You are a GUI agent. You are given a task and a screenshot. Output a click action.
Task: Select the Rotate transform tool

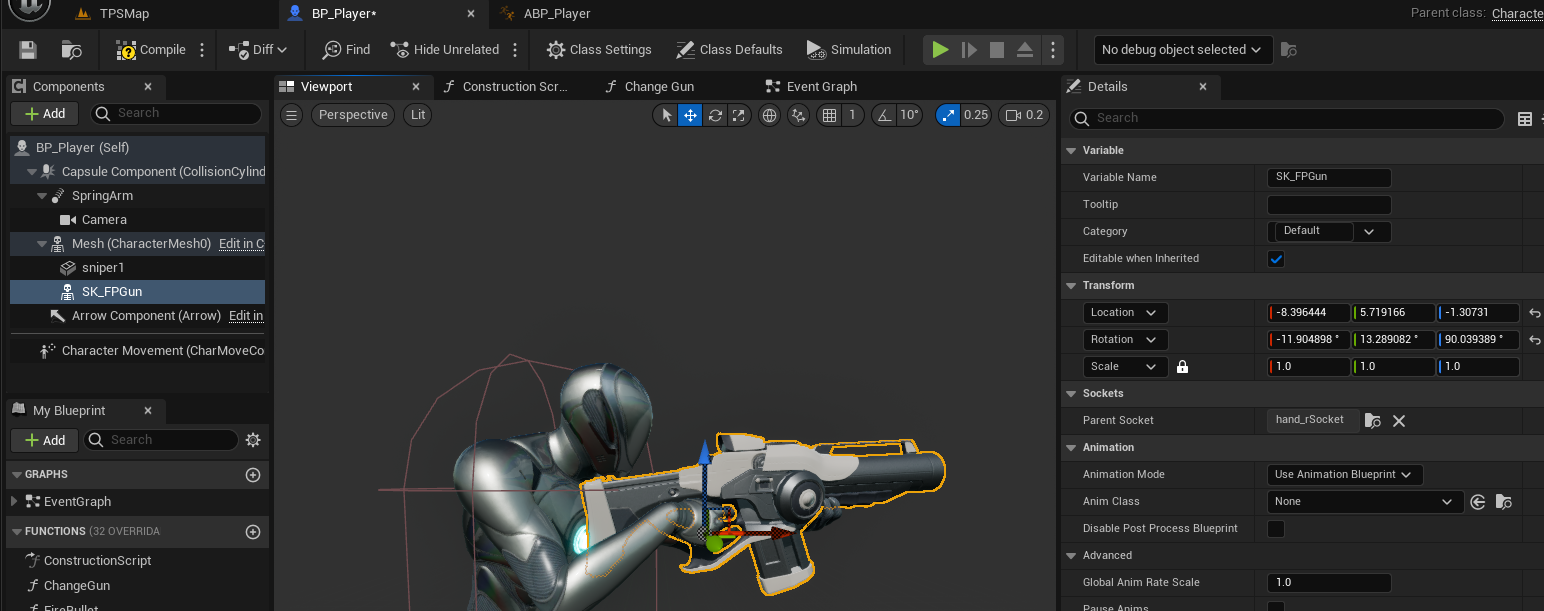pyautogui.click(x=715, y=115)
